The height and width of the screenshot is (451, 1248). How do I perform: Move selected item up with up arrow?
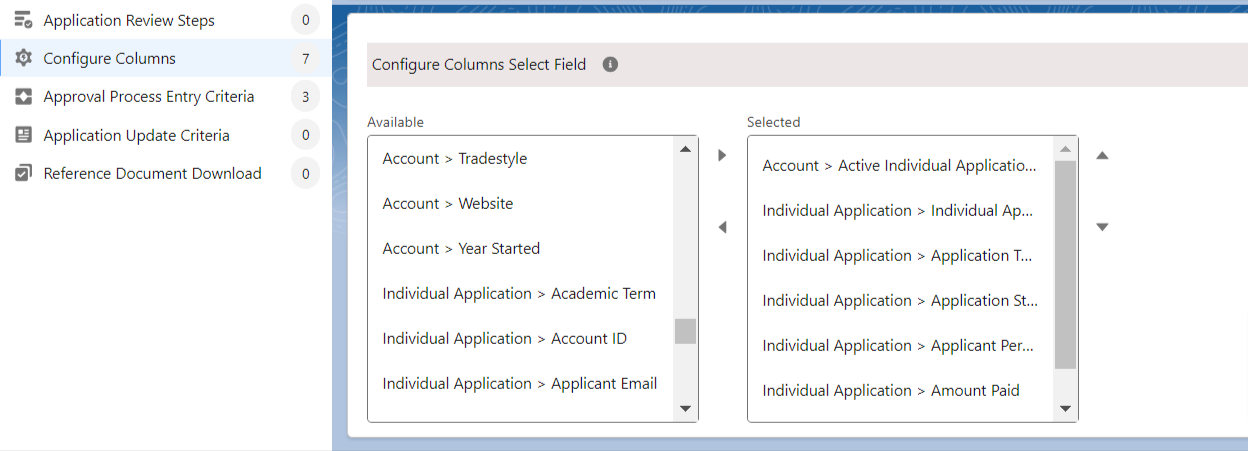[1102, 156]
